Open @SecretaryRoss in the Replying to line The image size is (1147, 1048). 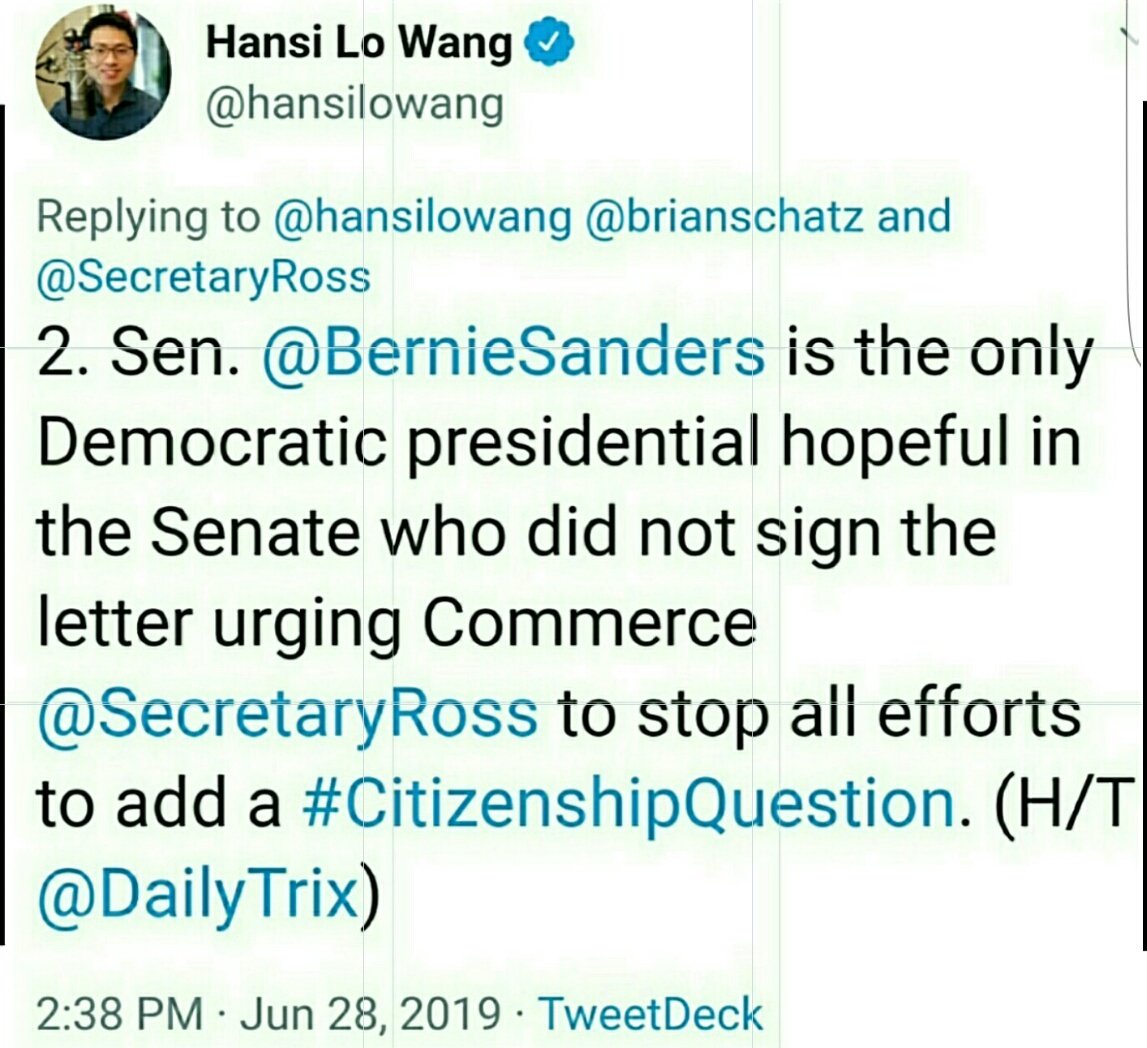pyautogui.click(x=204, y=277)
